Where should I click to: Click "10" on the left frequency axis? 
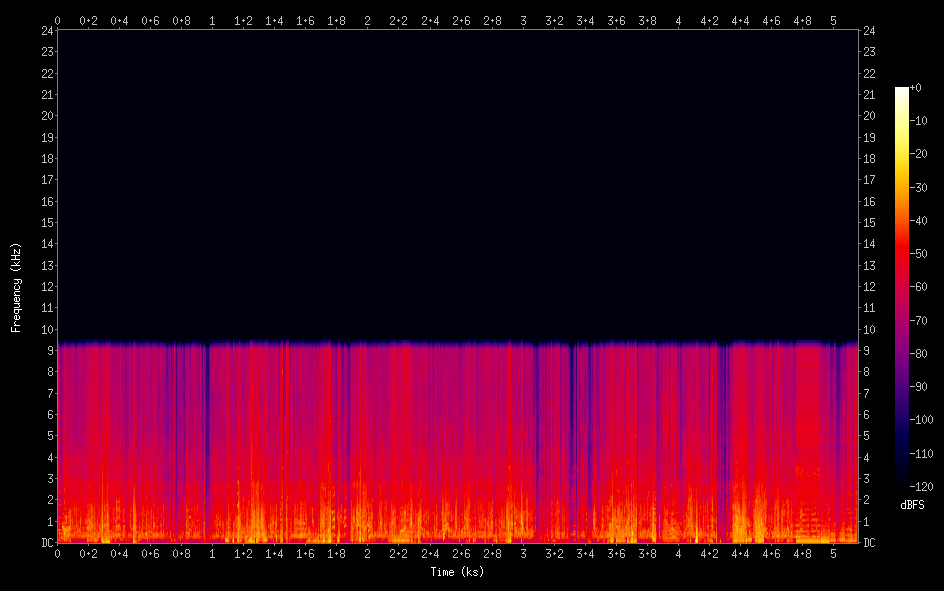47,330
